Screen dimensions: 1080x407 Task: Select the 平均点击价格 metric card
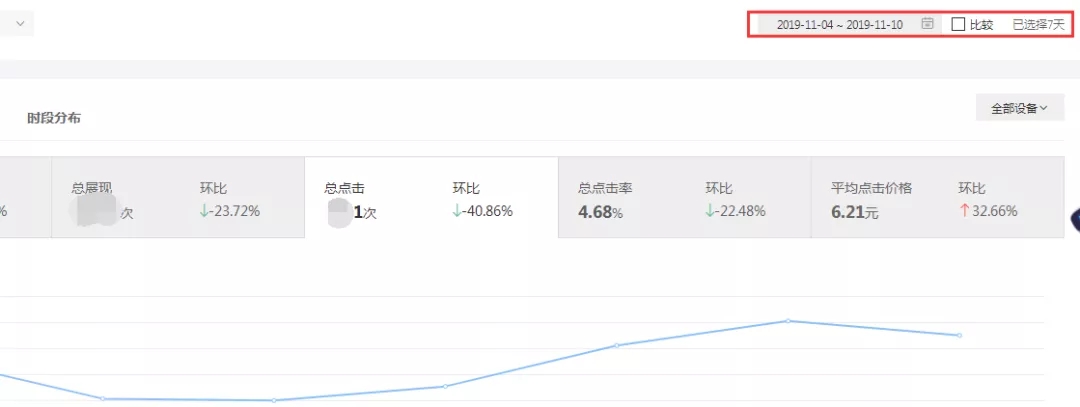(x=937, y=198)
